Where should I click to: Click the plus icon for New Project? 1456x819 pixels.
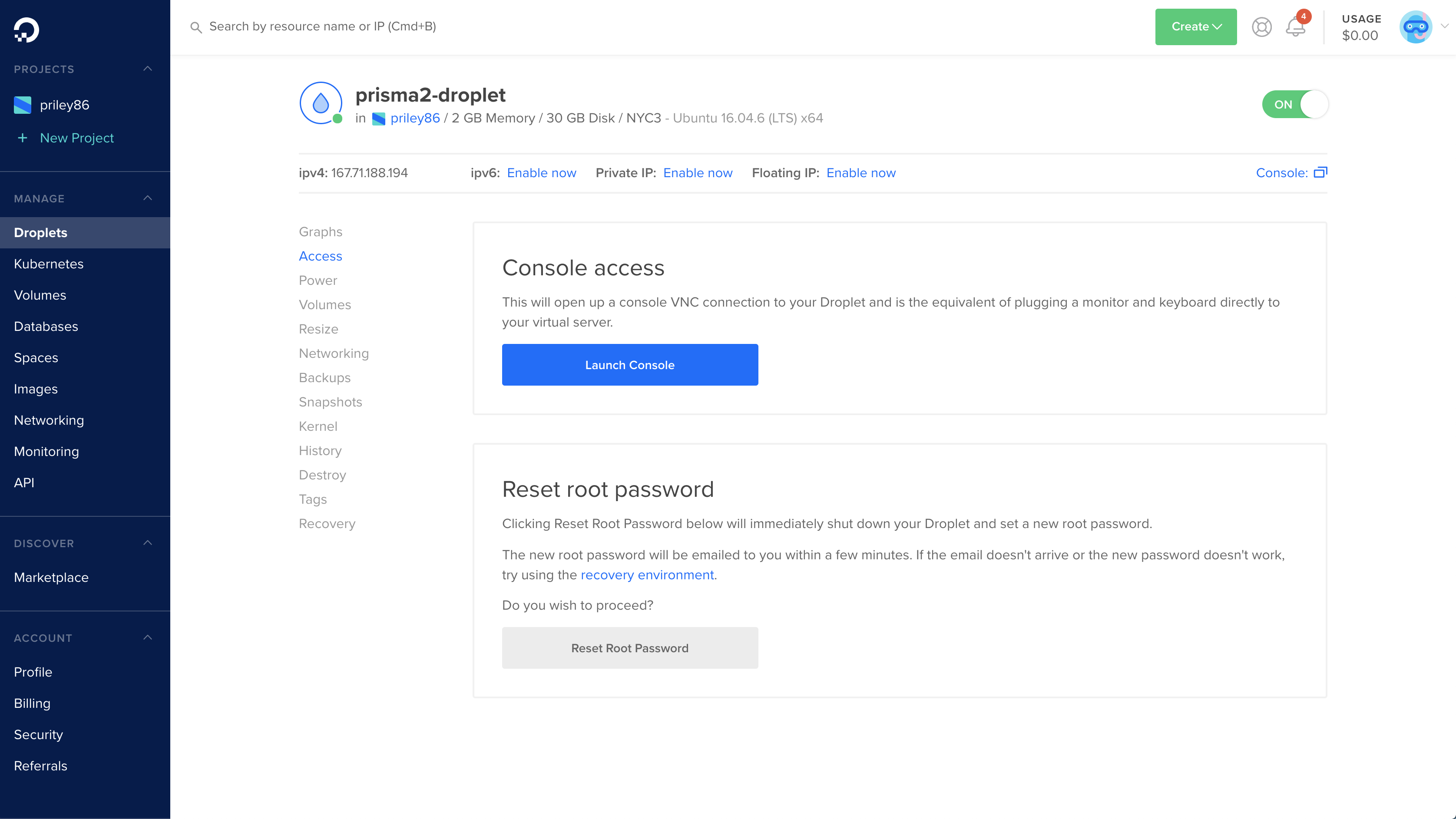coord(23,138)
